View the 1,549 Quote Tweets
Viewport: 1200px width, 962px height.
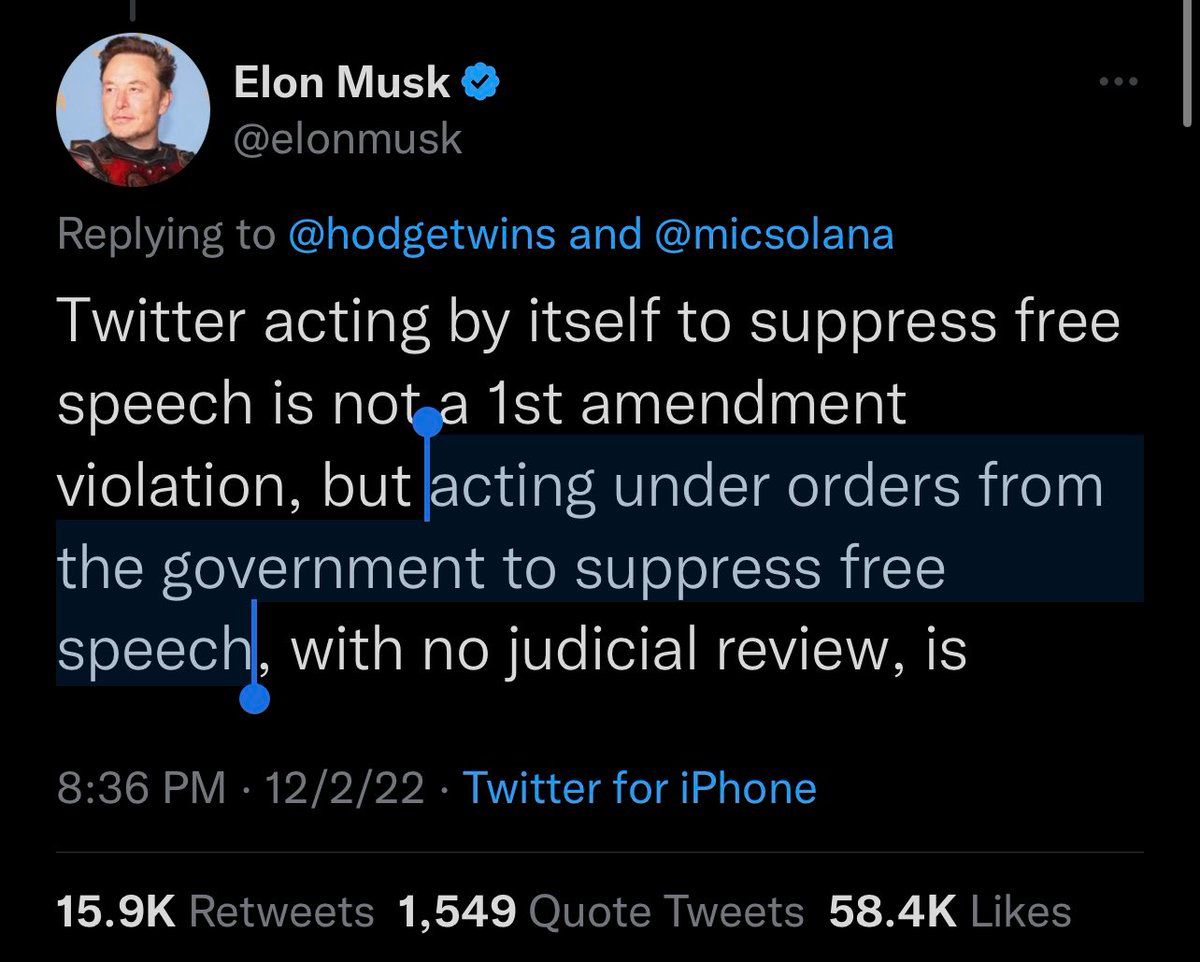pos(600,911)
